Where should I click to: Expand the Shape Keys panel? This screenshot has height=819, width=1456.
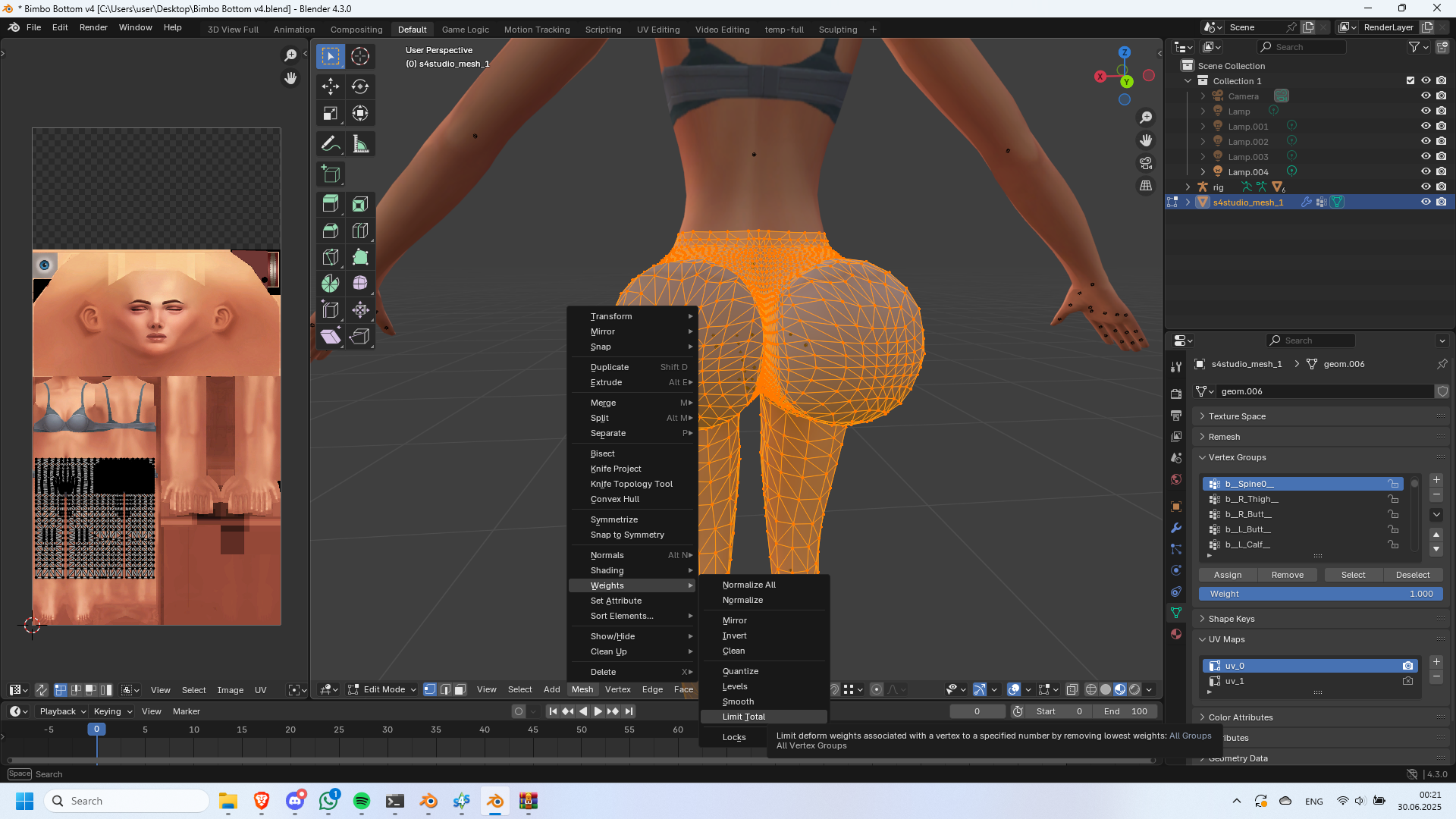[x=1231, y=619]
